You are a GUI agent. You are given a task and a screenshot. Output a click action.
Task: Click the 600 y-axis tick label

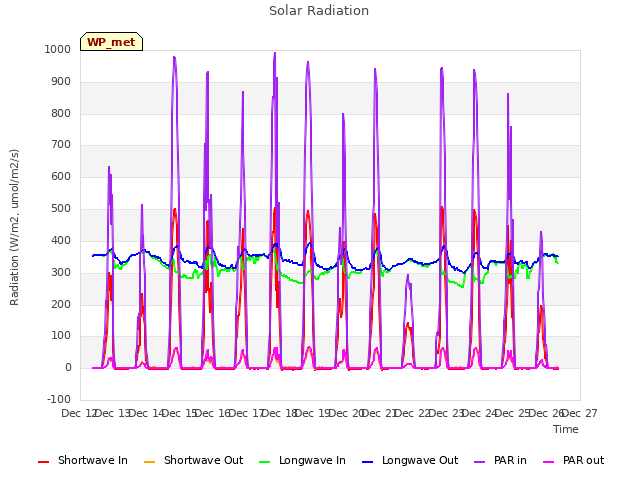pyautogui.click(x=61, y=177)
